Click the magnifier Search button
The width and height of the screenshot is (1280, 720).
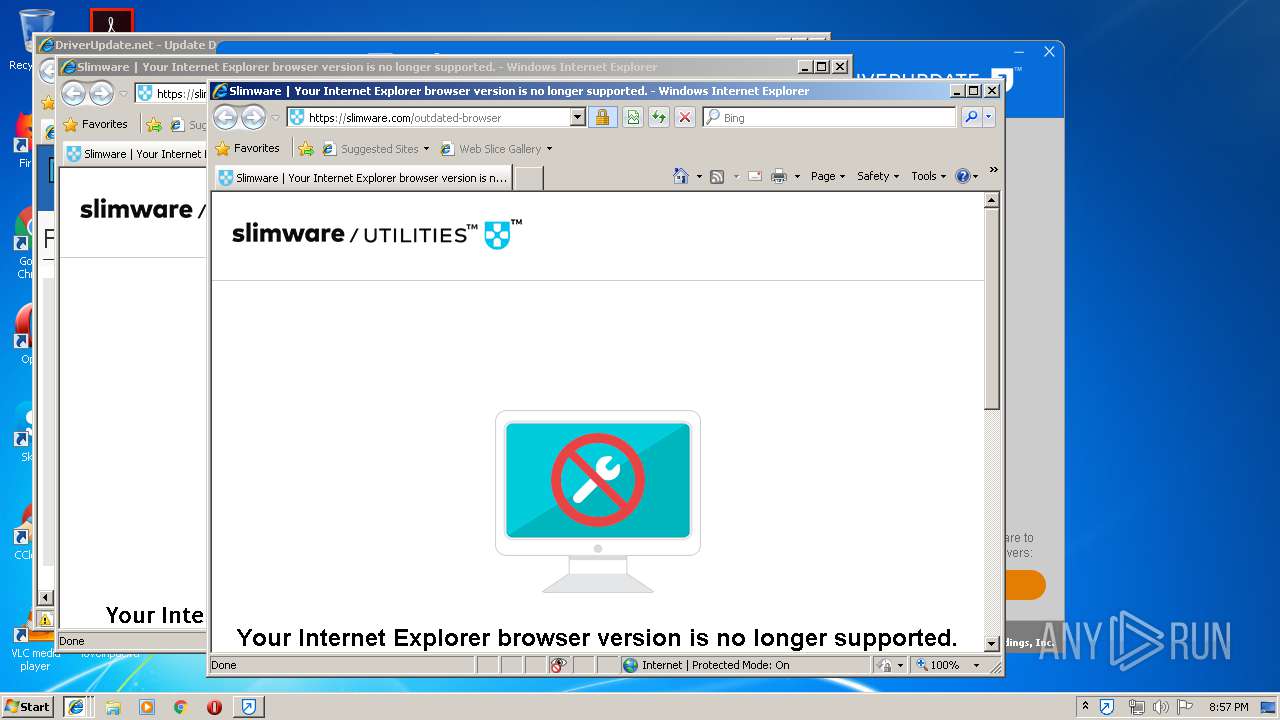tap(970, 117)
